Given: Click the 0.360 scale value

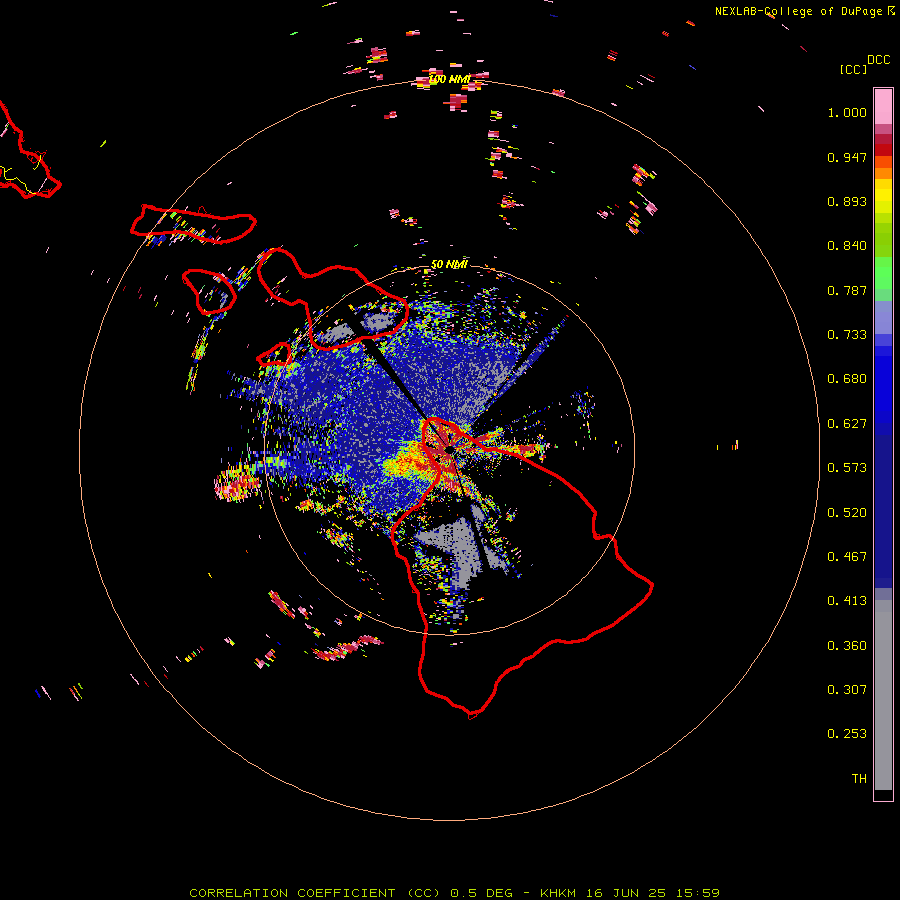Looking at the screenshot, I should coord(847,646).
